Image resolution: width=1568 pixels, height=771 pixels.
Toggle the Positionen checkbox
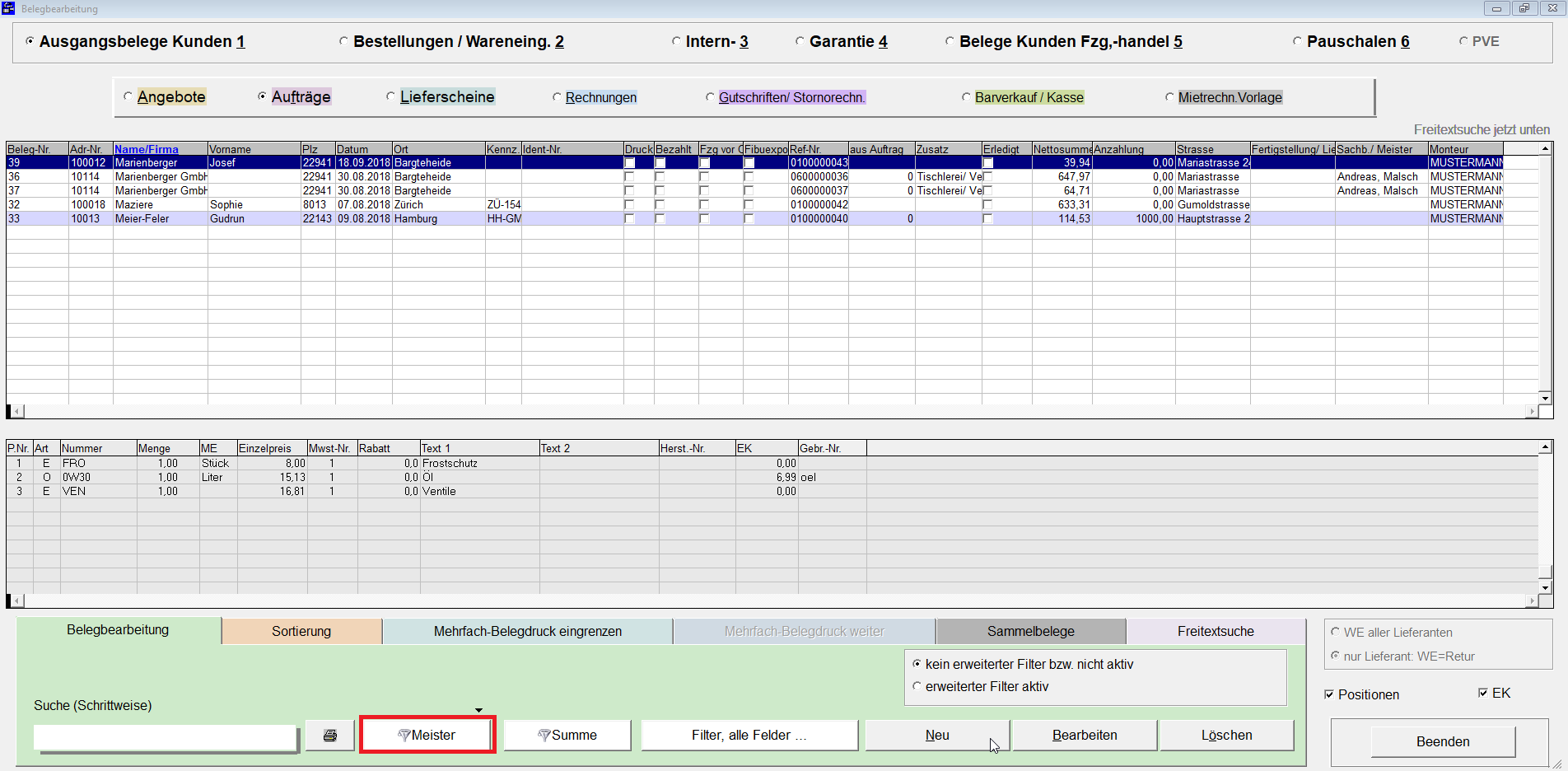tap(1328, 694)
